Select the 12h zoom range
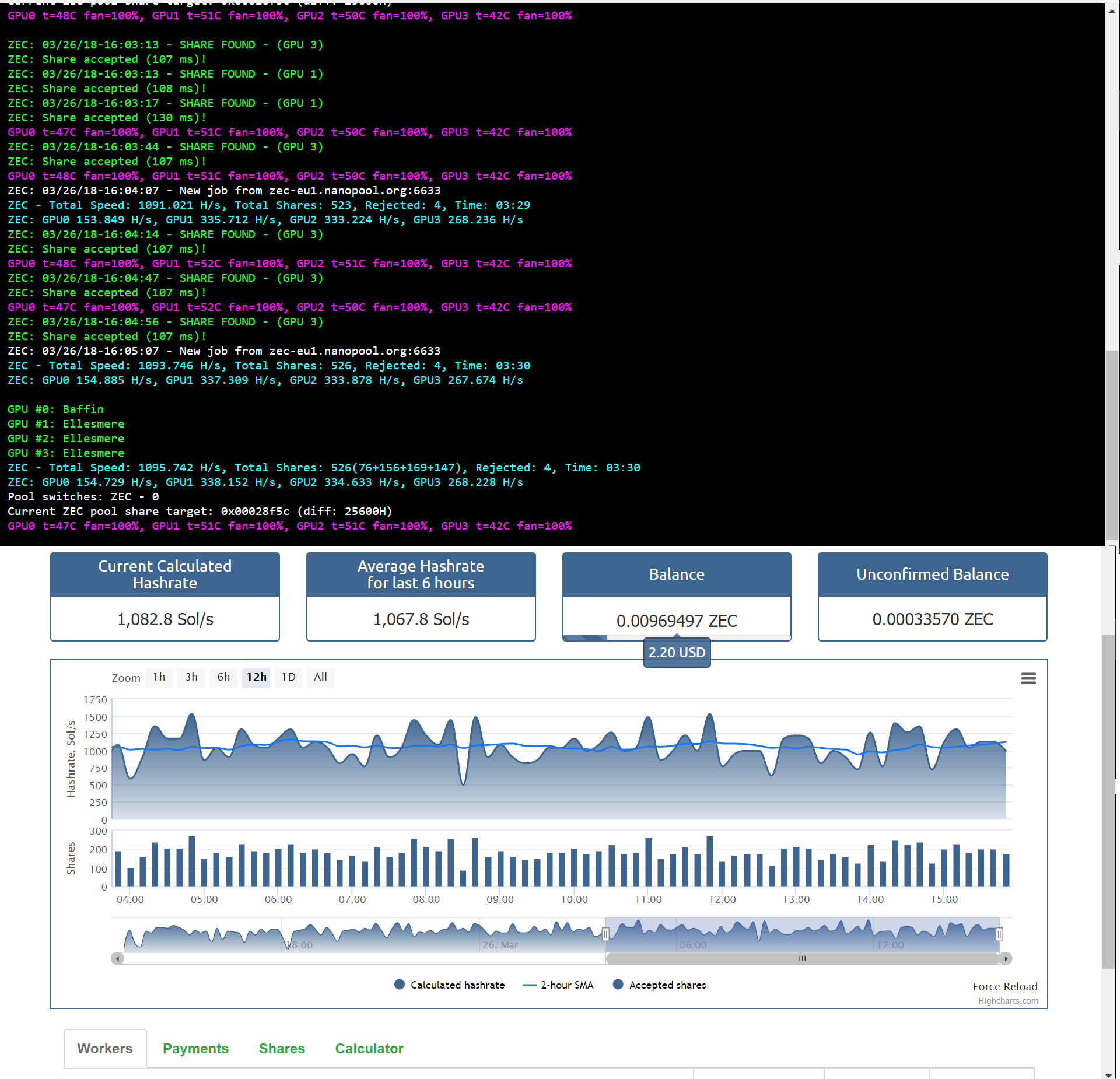This screenshot has width=1120, height=1079. pyautogui.click(x=256, y=677)
